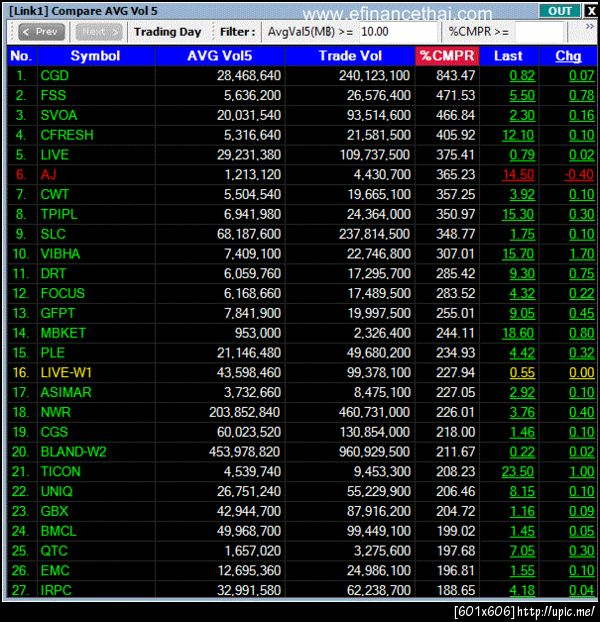This screenshot has width=600, height=622.
Task: Sort by the Trade Vol column header
Action: click(350, 56)
